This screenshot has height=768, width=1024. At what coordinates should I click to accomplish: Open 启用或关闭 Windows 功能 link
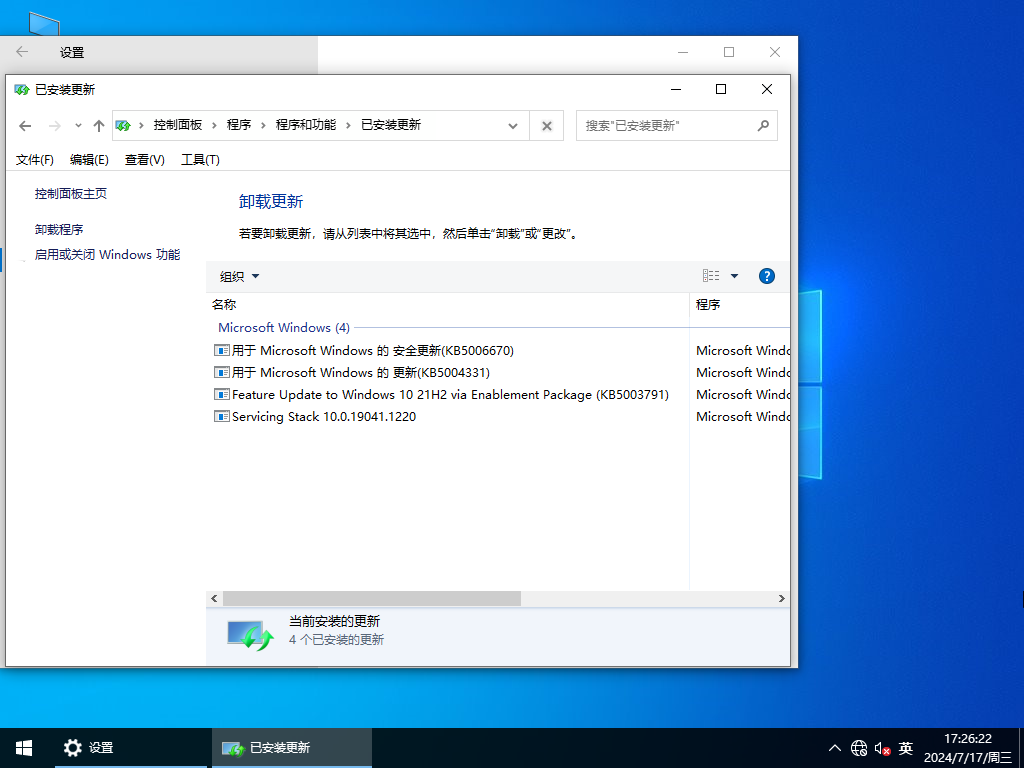pyautogui.click(x=108, y=254)
